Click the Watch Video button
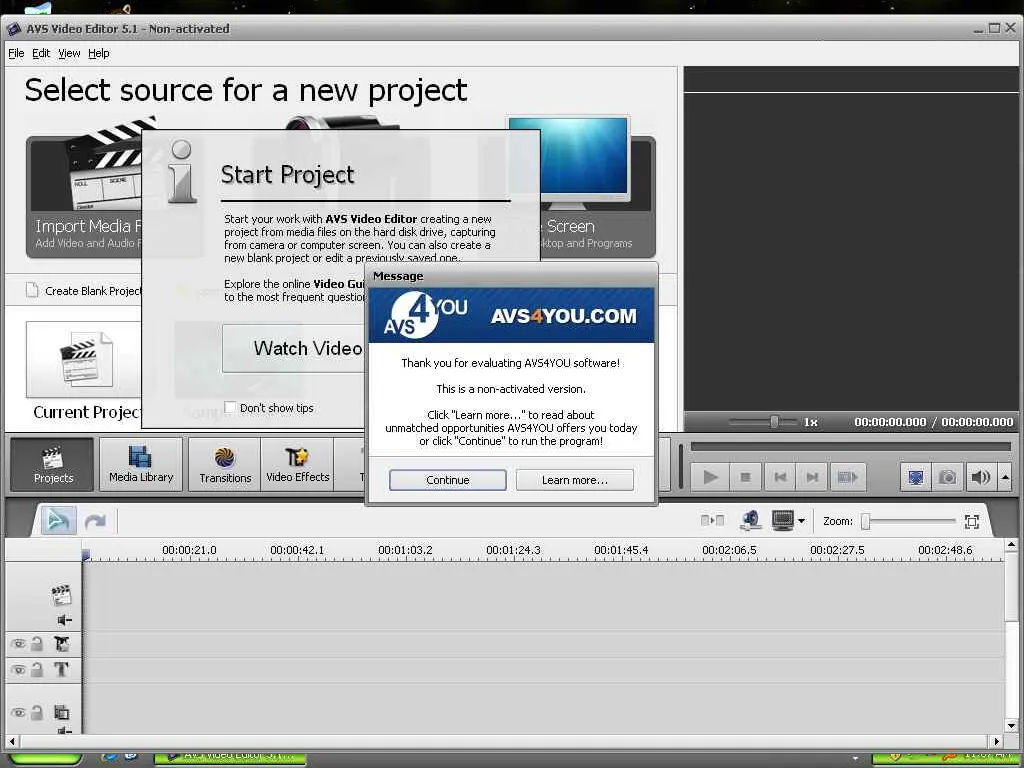Viewport: 1024px width, 768px height. 294,348
